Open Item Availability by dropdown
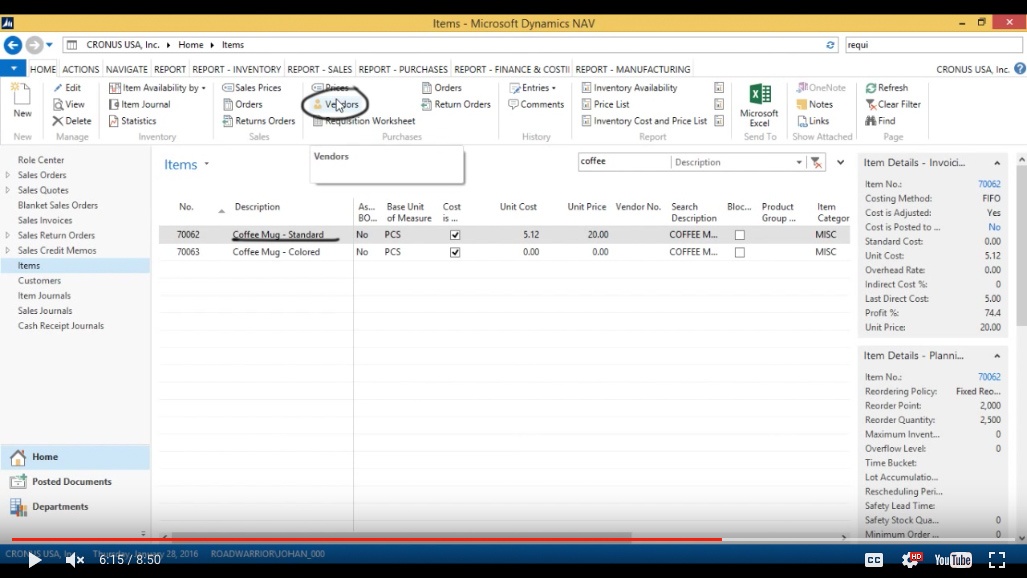The height and width of the screenshot is (578, 1027). coord(157,87)
